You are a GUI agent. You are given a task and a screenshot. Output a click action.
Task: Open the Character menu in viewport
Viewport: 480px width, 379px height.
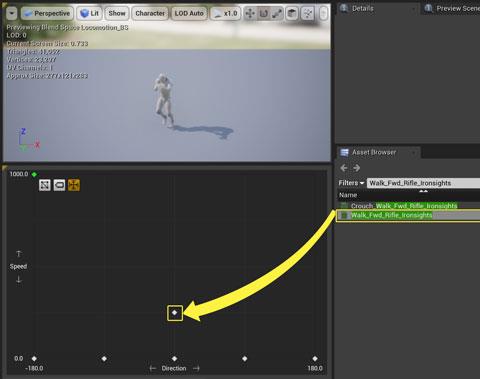(150, 13)
